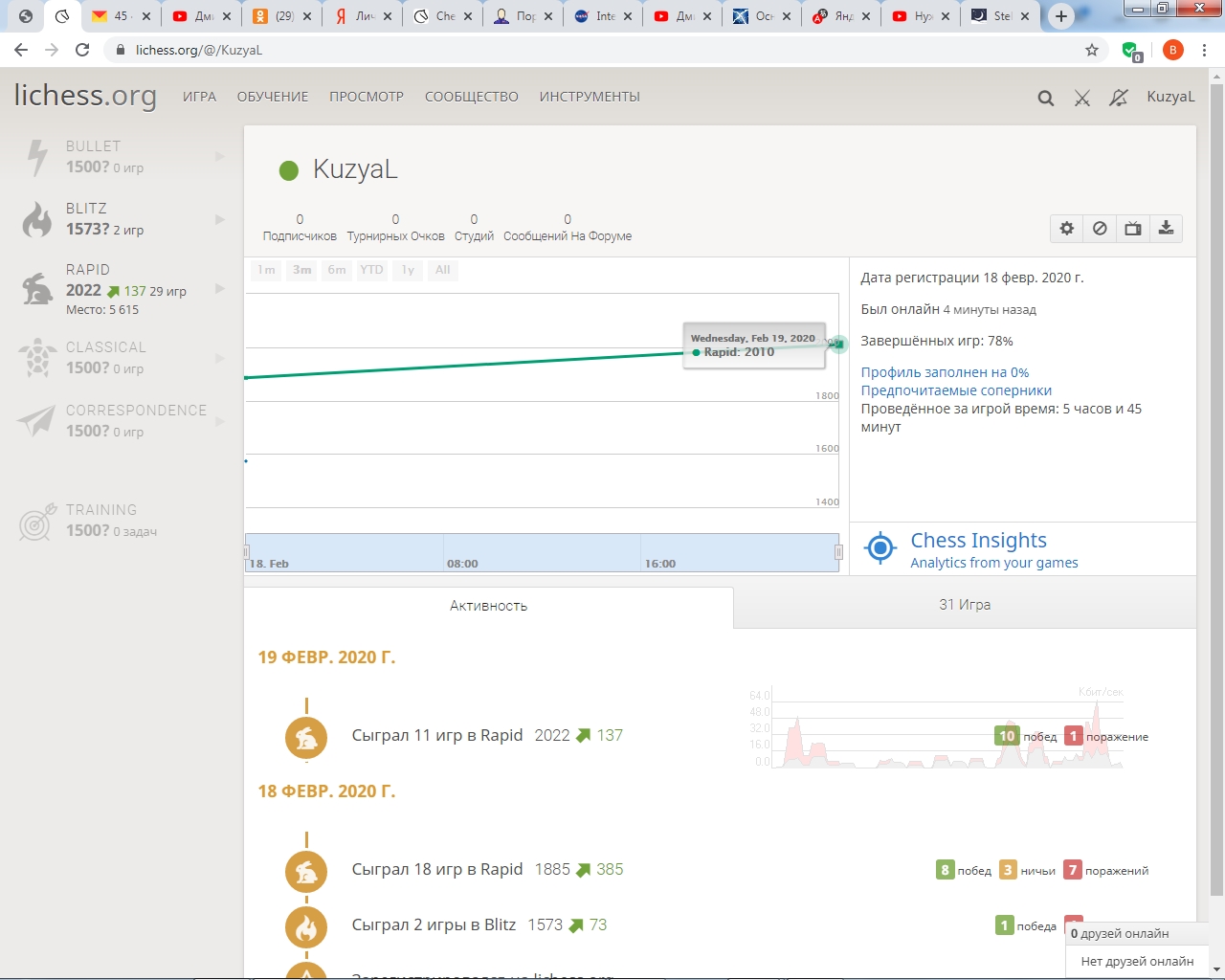This screenshot has width=1225, height=980.
Task: Open the TV watch icon button
Action: coord(1133,228)
